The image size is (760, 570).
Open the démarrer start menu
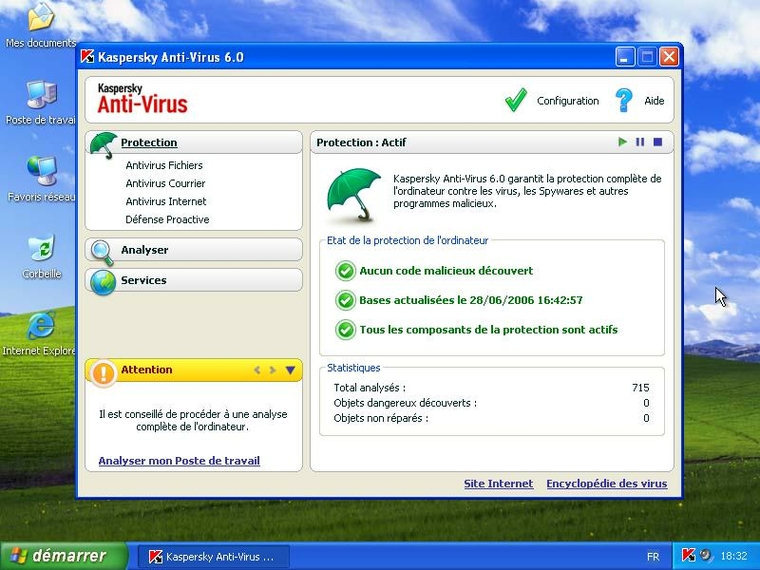click(x=63, y=555)
